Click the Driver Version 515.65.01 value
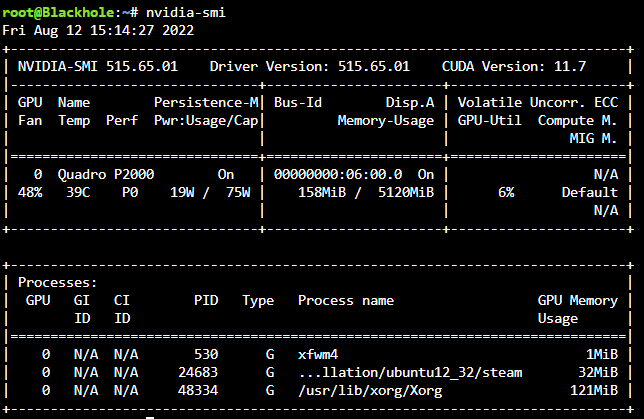Screen dimensions: 644x419 374,67
